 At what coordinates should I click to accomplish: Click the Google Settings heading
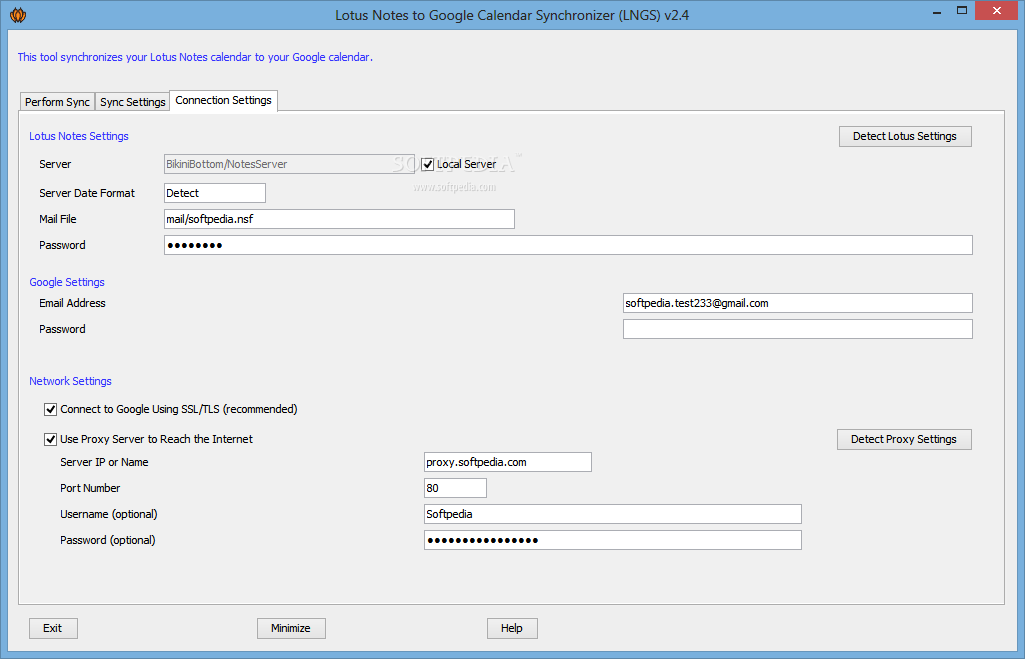click(x=67, y=282)
